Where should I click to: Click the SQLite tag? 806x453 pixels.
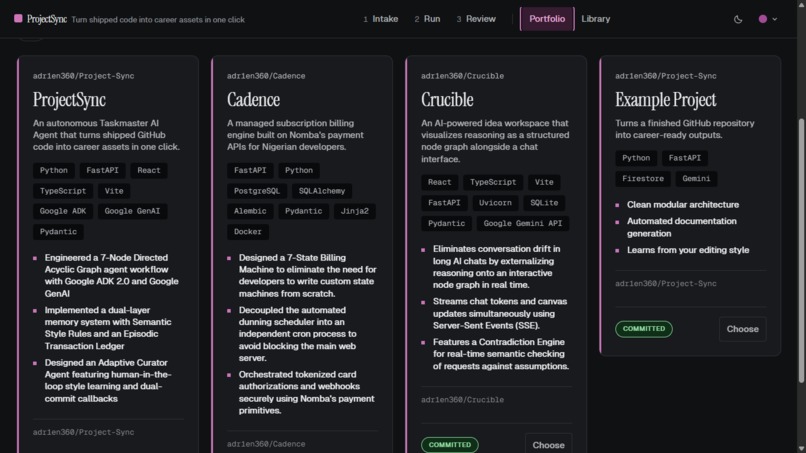(544, 203)
